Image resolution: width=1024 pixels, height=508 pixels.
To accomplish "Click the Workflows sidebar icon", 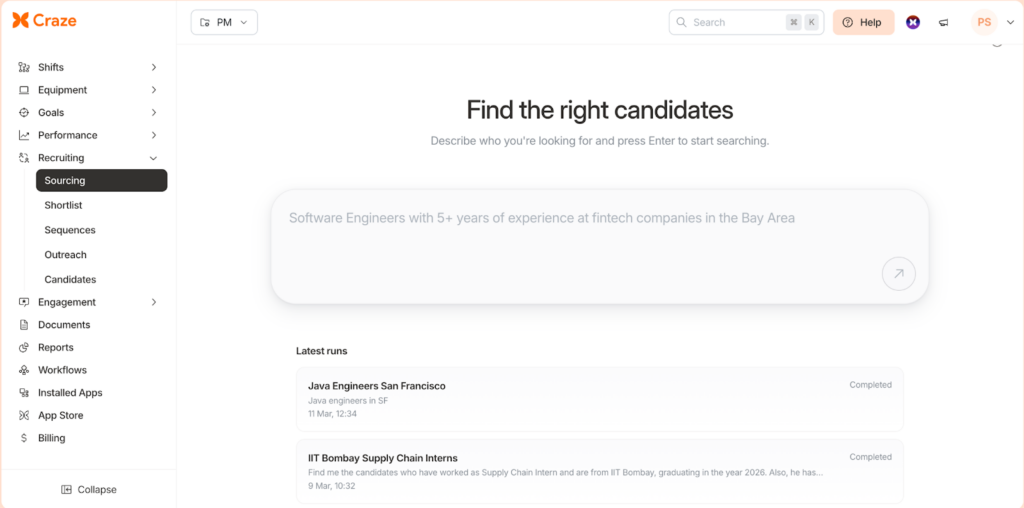I will pyautogui.click(x=24, y=370).
